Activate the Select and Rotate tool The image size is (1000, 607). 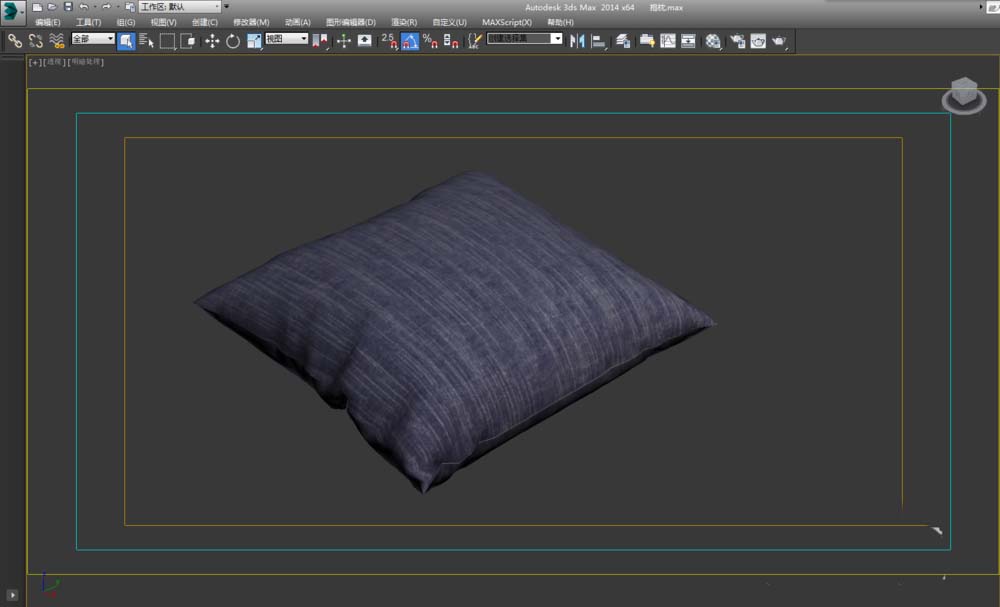233,41
